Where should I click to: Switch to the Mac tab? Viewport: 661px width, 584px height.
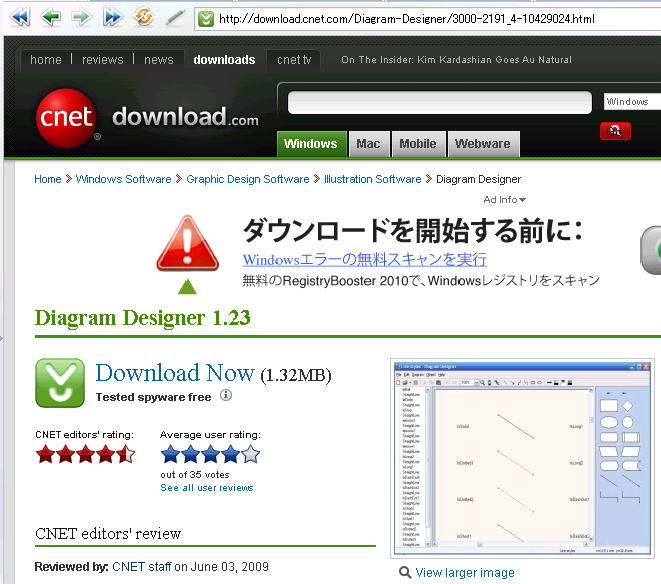[368, 144]
